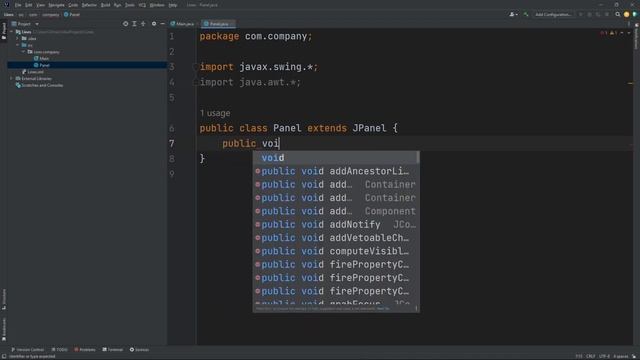Open the Services tool window

[x=140, y=350]
